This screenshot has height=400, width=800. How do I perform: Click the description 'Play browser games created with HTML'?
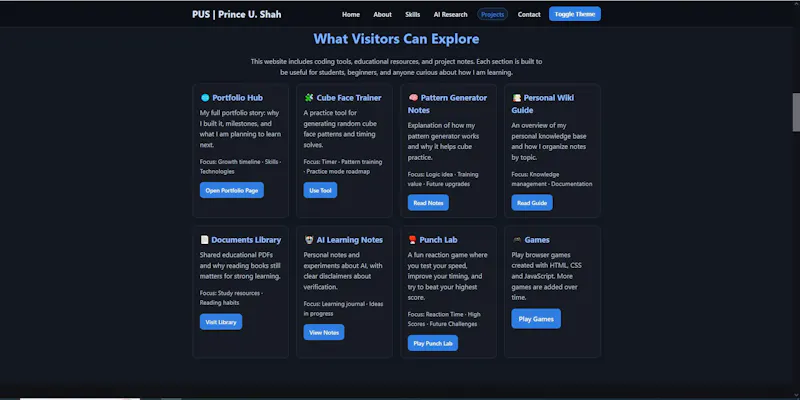click(x=546, y=276)
